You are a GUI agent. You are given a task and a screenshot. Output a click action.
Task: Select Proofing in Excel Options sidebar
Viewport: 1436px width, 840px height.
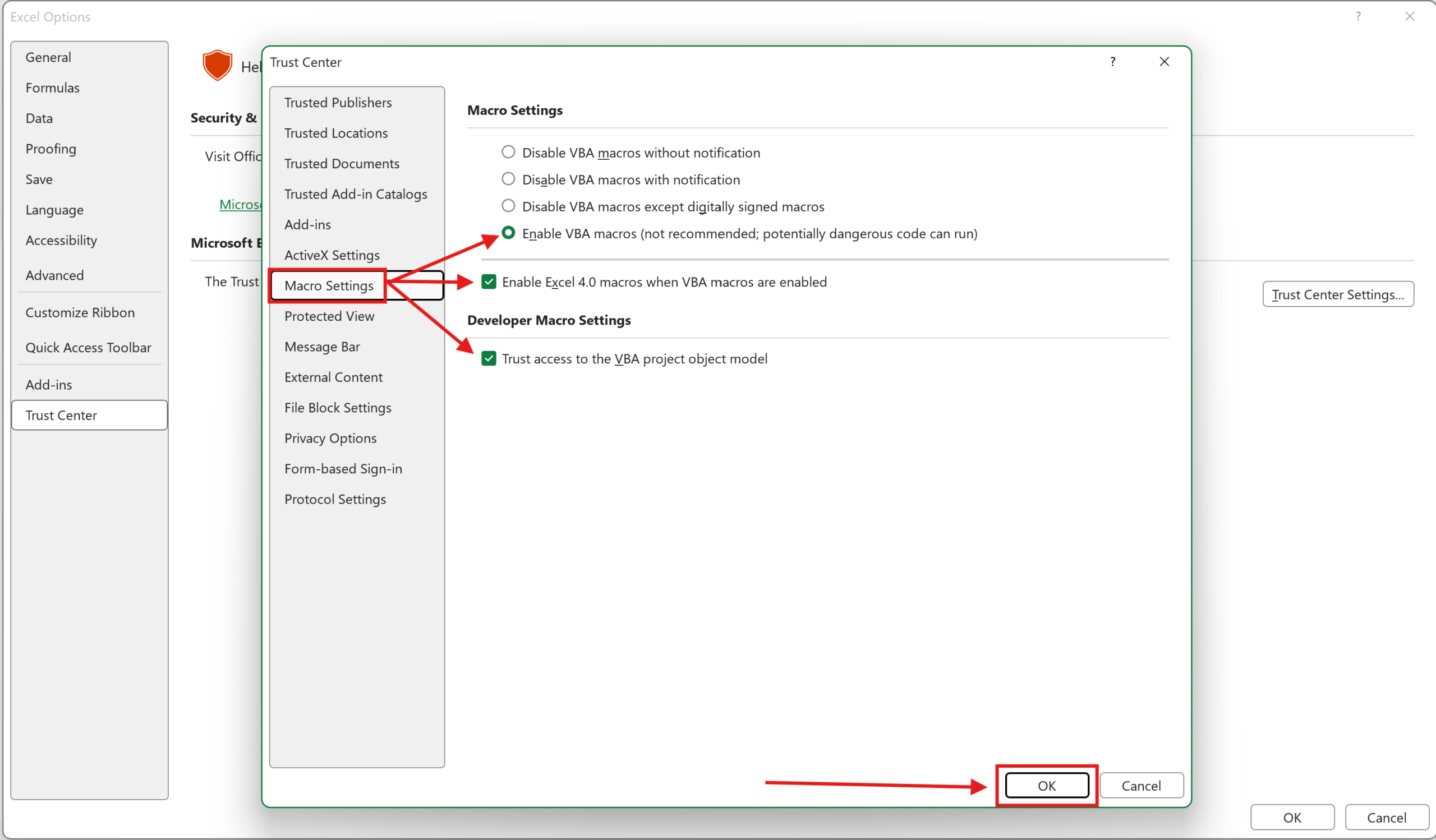tap(89, 149)
